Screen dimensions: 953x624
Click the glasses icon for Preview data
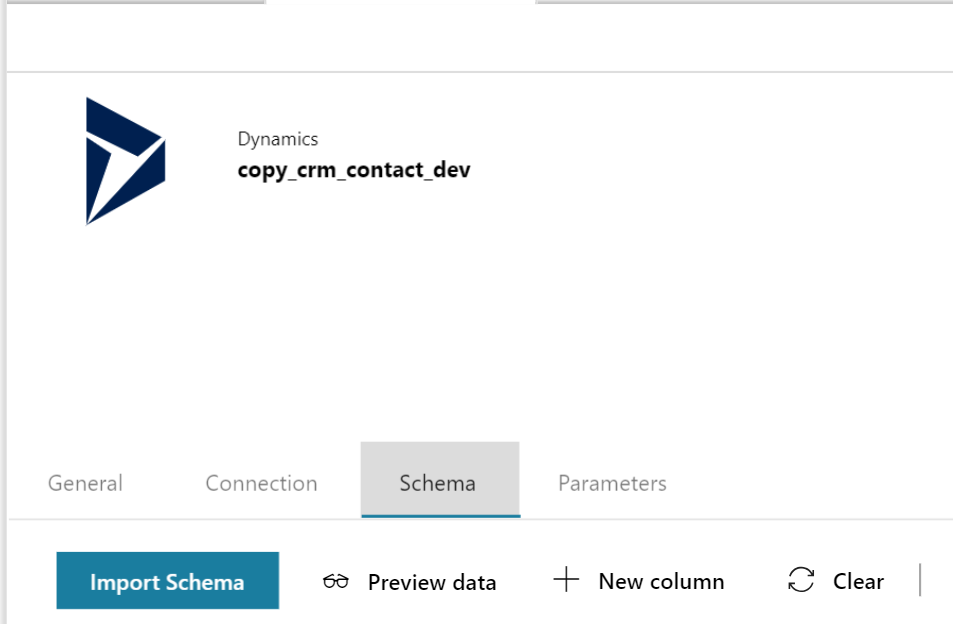pyautogui.click(x=336, y=582)
